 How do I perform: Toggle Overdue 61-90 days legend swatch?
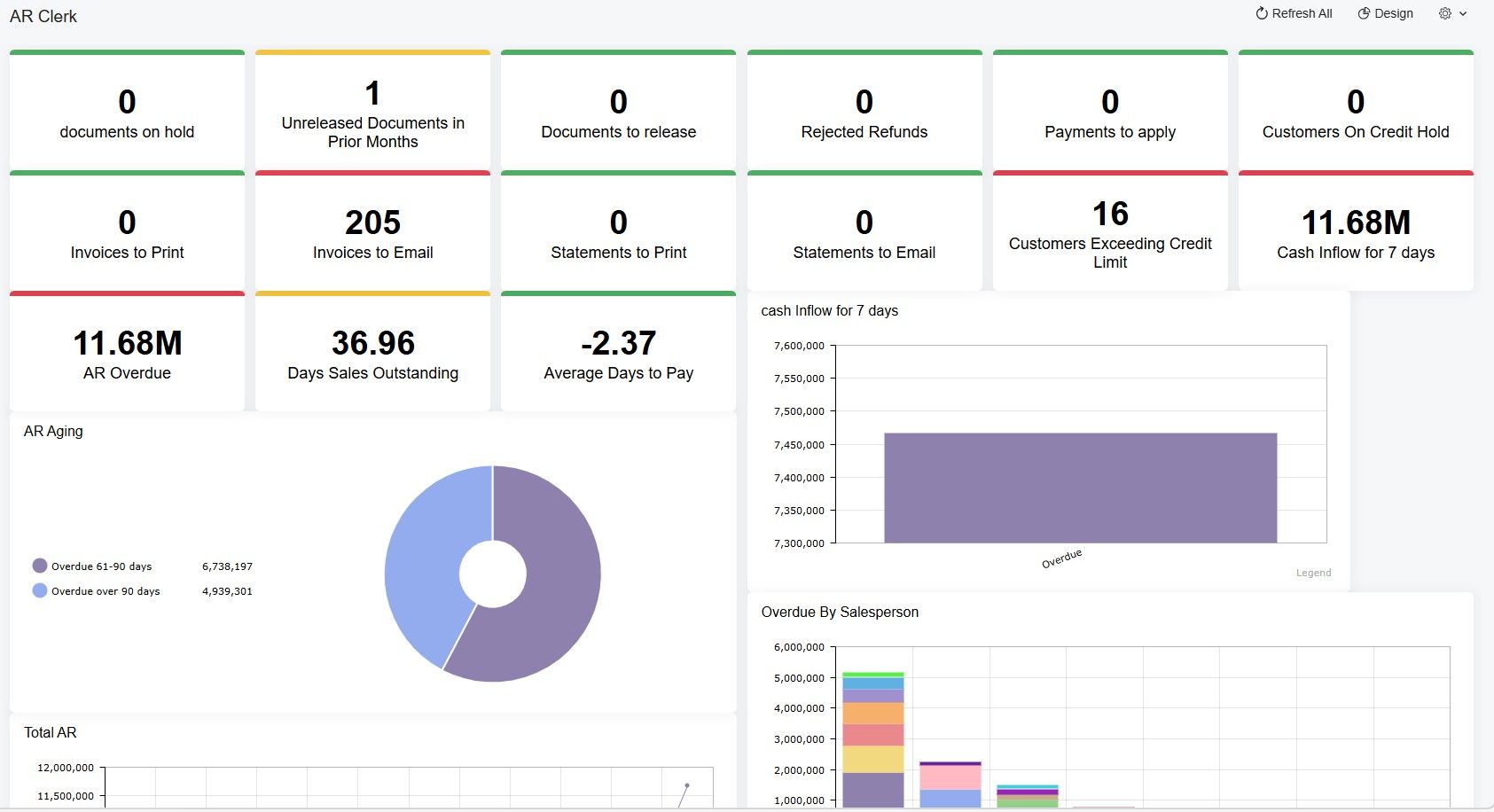[40, 566]
